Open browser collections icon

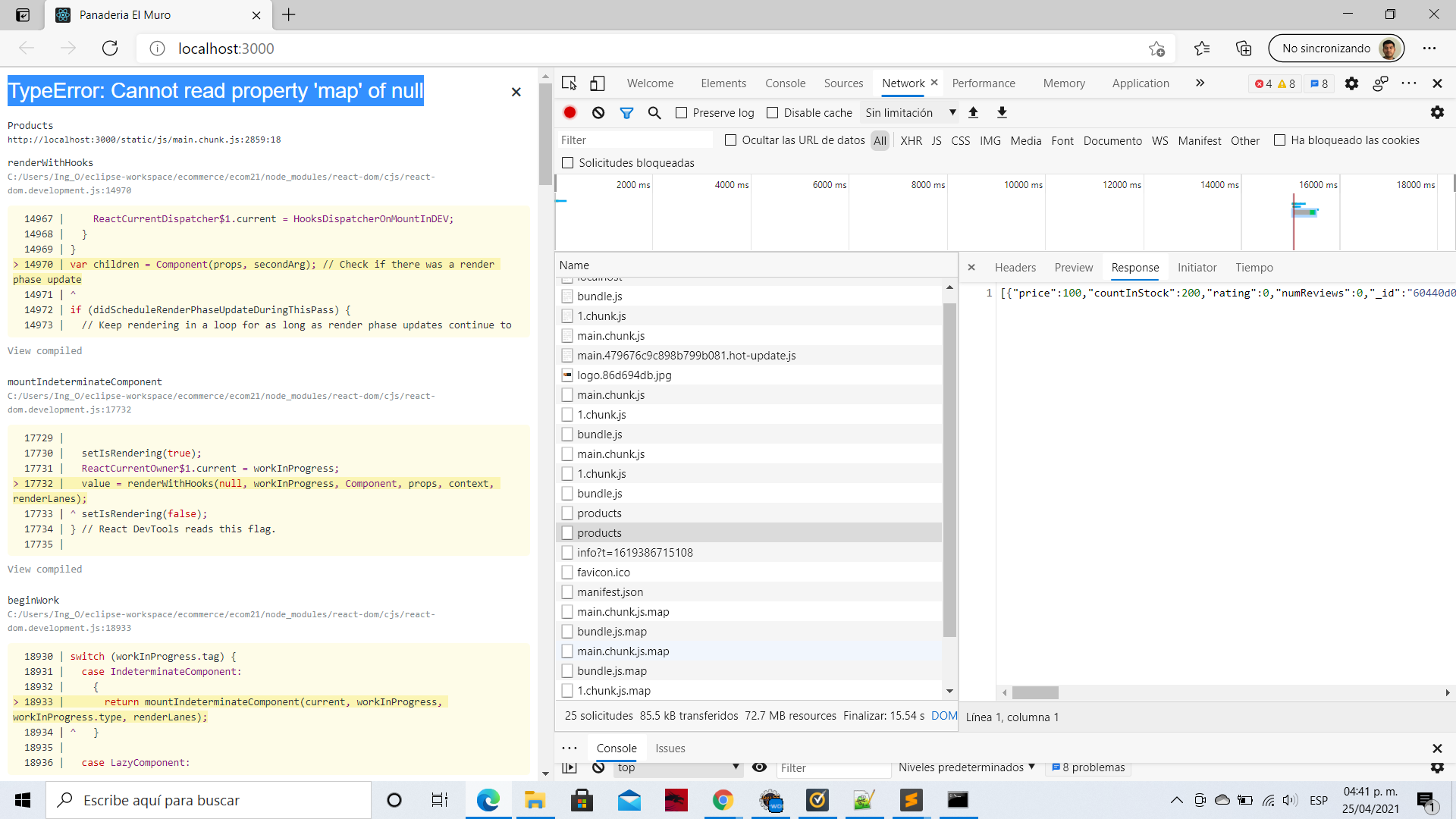(1244, 49)
